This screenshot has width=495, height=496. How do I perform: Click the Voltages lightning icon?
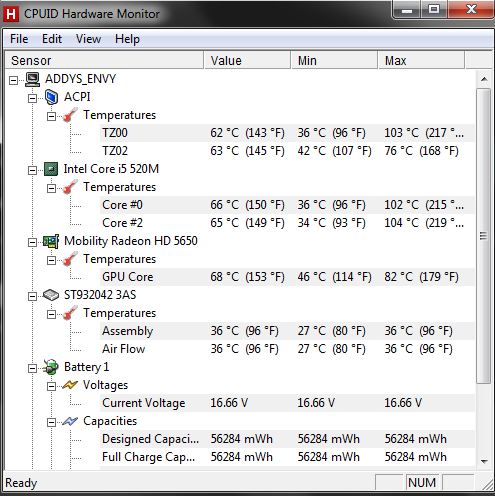tap(70, 385)
